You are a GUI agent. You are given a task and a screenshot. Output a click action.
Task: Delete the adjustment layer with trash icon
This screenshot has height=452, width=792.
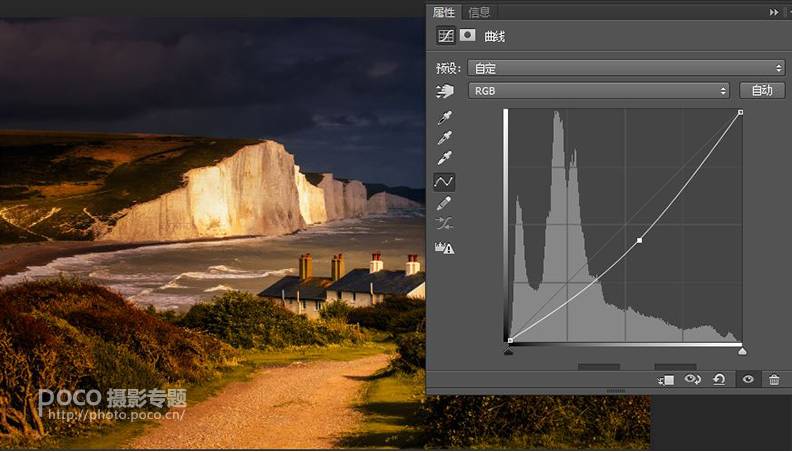coord(774,379)
